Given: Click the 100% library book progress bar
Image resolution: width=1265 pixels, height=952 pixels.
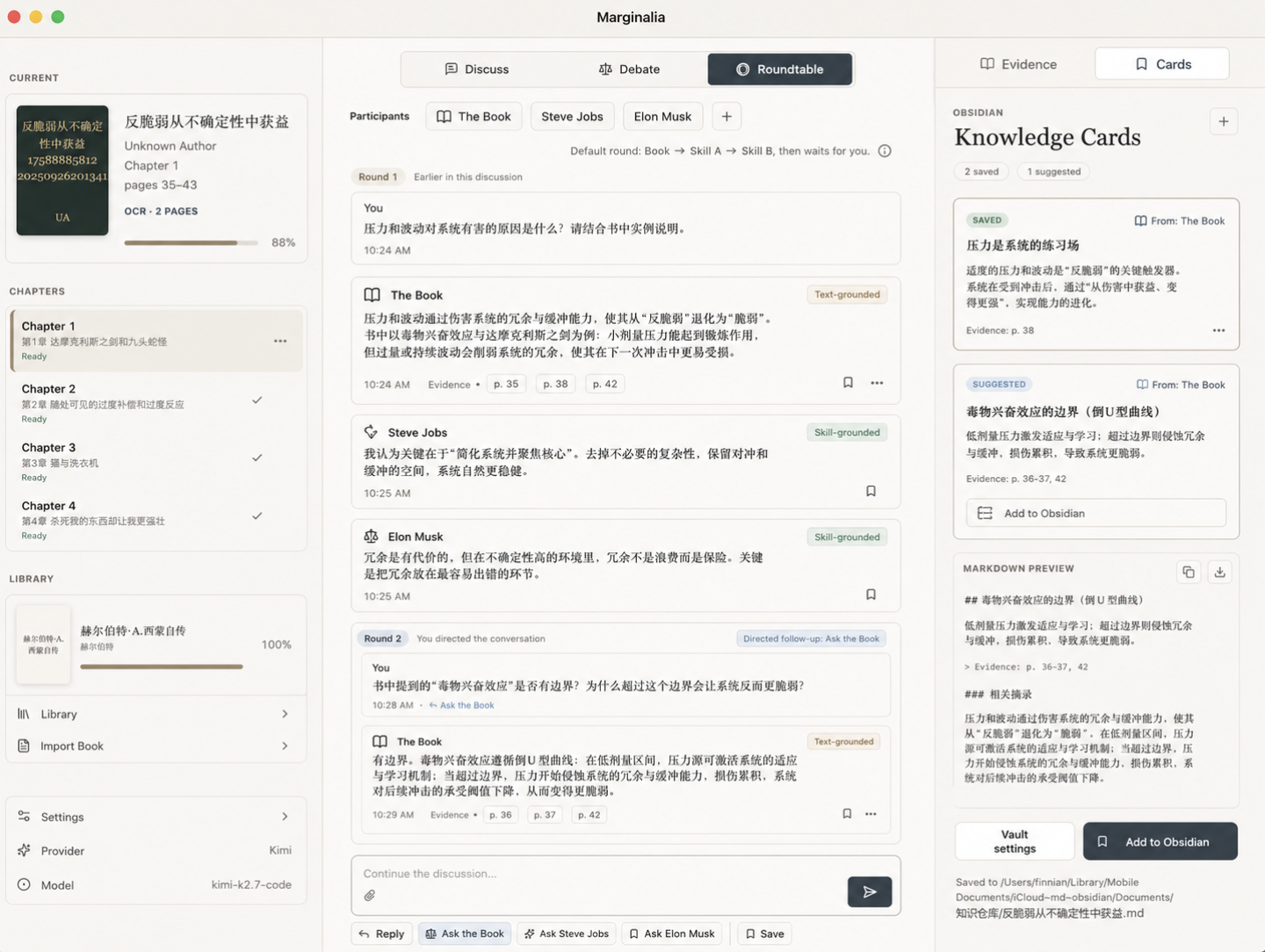Looking at the screenshot, I should pos(162,667).
